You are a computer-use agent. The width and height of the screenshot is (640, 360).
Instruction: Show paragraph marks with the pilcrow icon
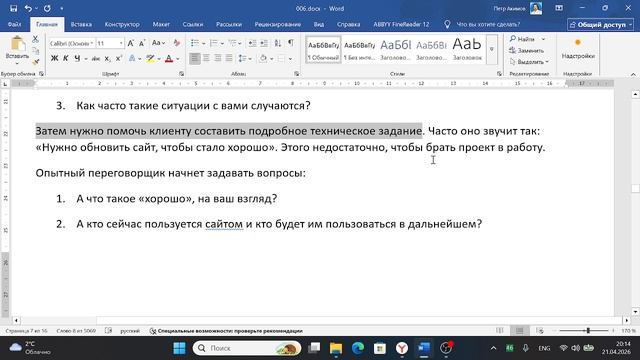(291, 43)
